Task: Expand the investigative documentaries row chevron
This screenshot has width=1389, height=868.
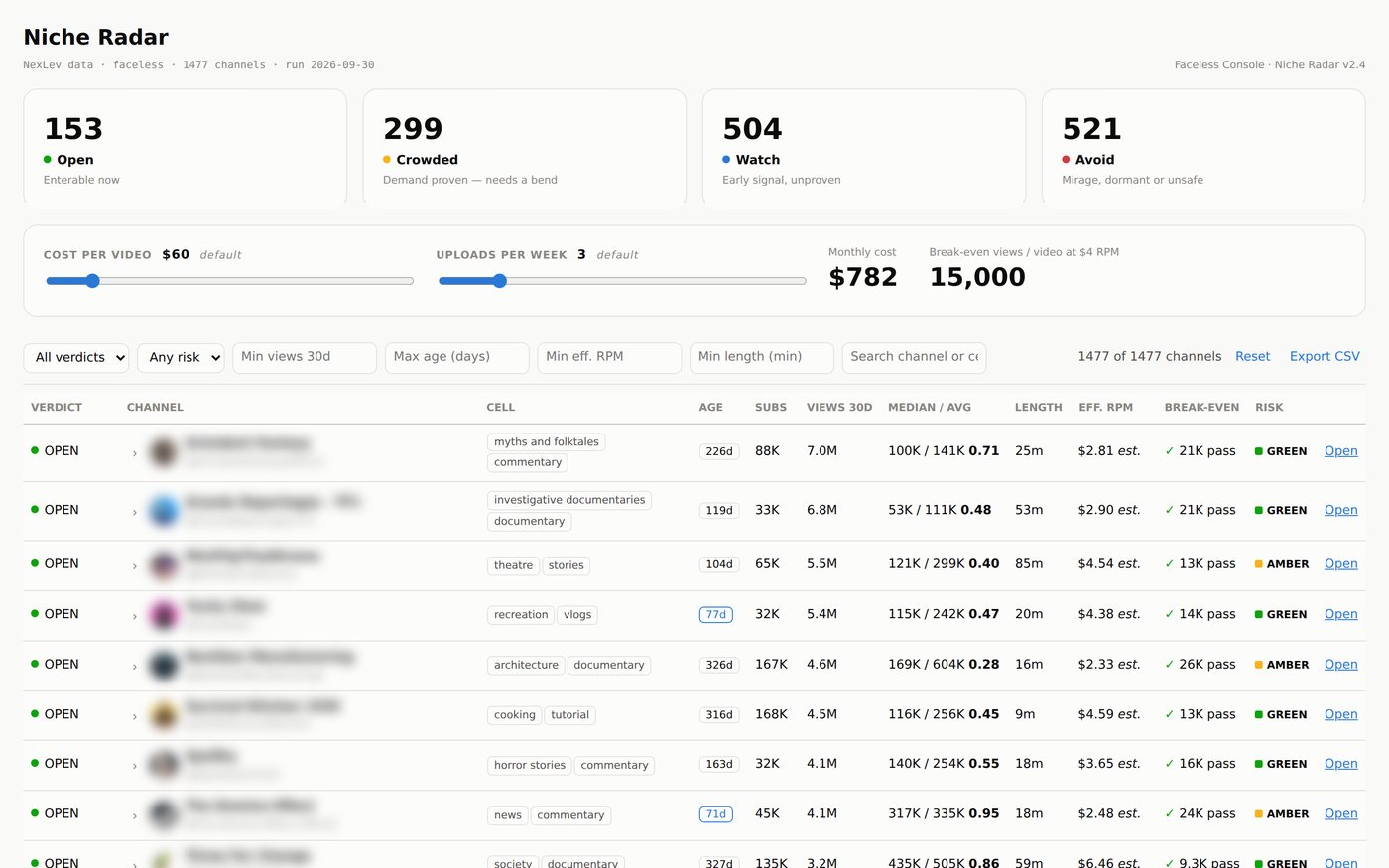Action: (x=135, y=512)
